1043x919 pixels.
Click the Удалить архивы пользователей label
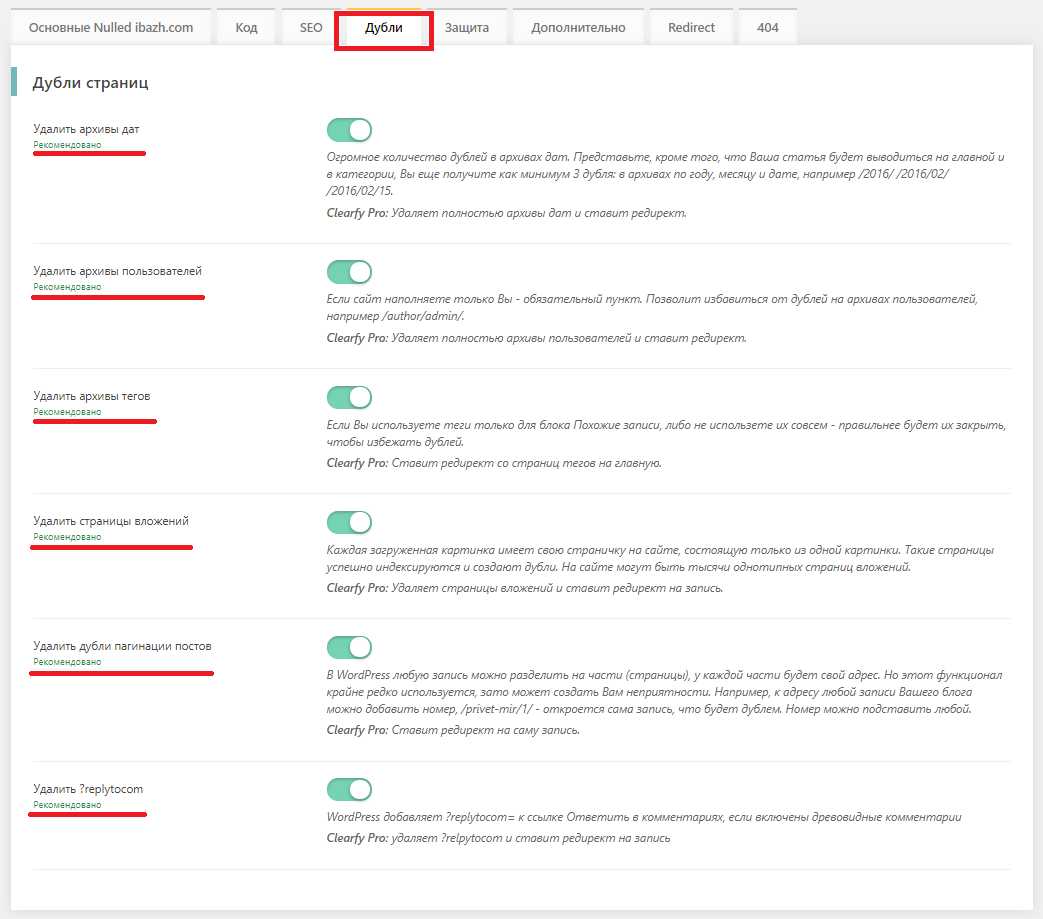coord(118,271)
